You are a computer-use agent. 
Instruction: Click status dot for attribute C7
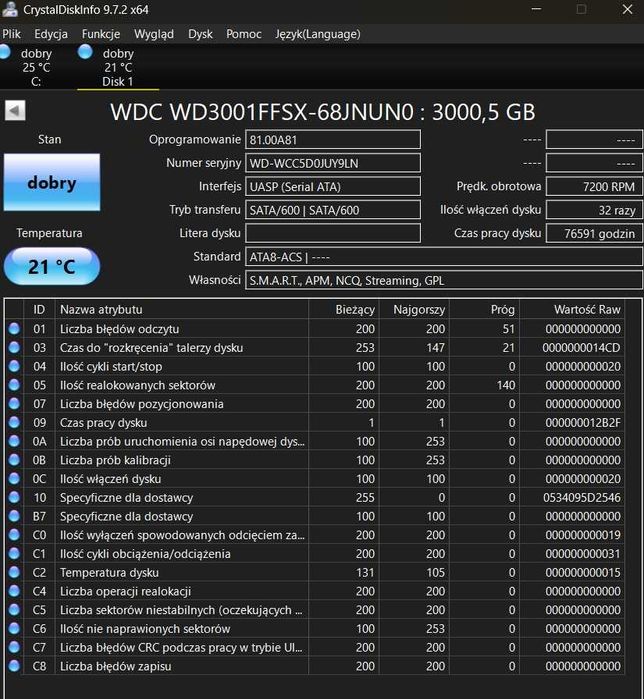pyautogui.click(x=14, y=647)
